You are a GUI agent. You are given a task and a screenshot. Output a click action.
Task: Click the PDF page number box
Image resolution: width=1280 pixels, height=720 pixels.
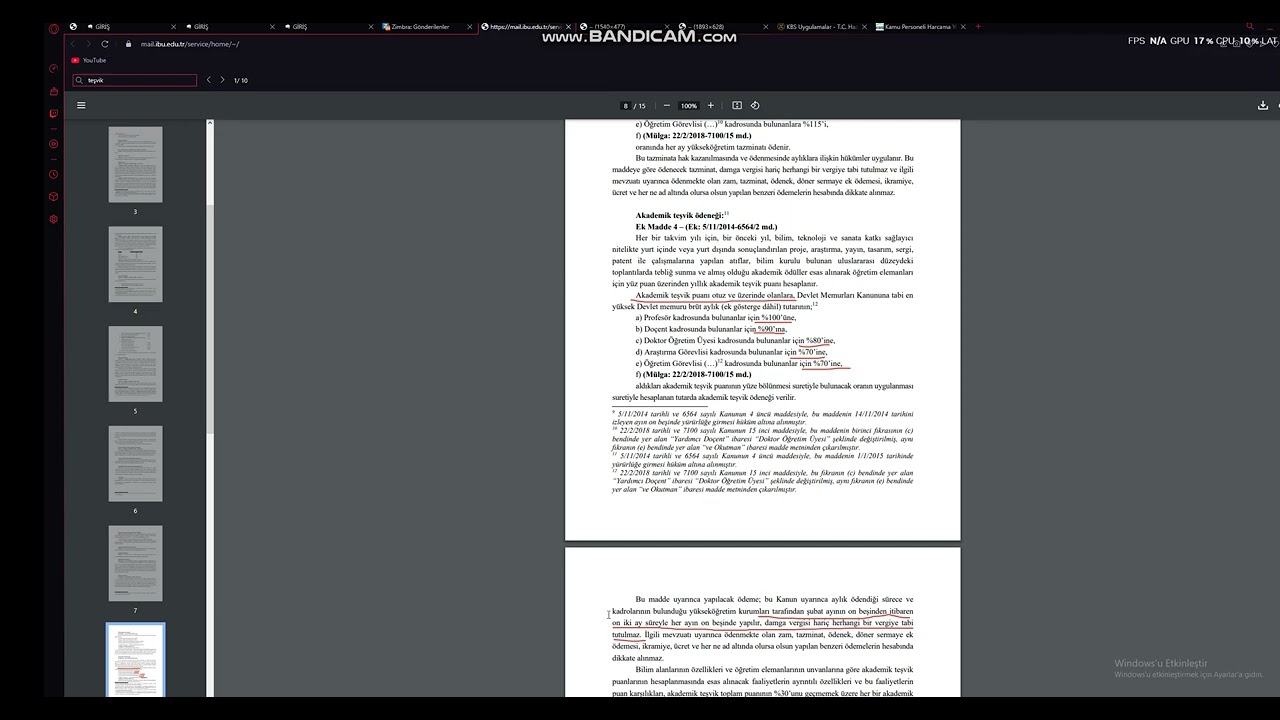click(626, 105)
